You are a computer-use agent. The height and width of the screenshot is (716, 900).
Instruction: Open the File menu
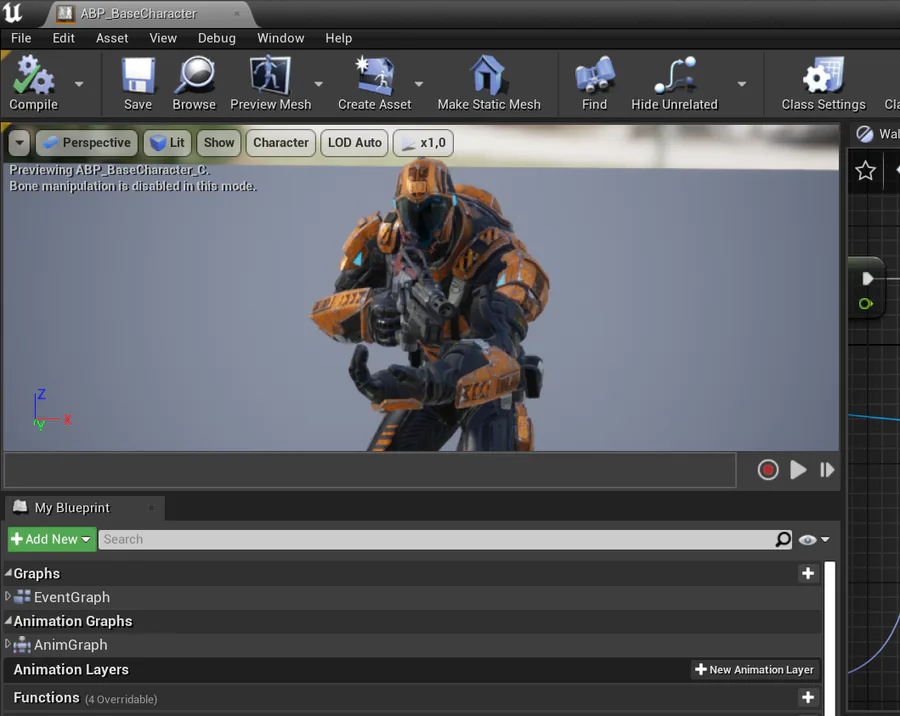click(x=21, y=38)
